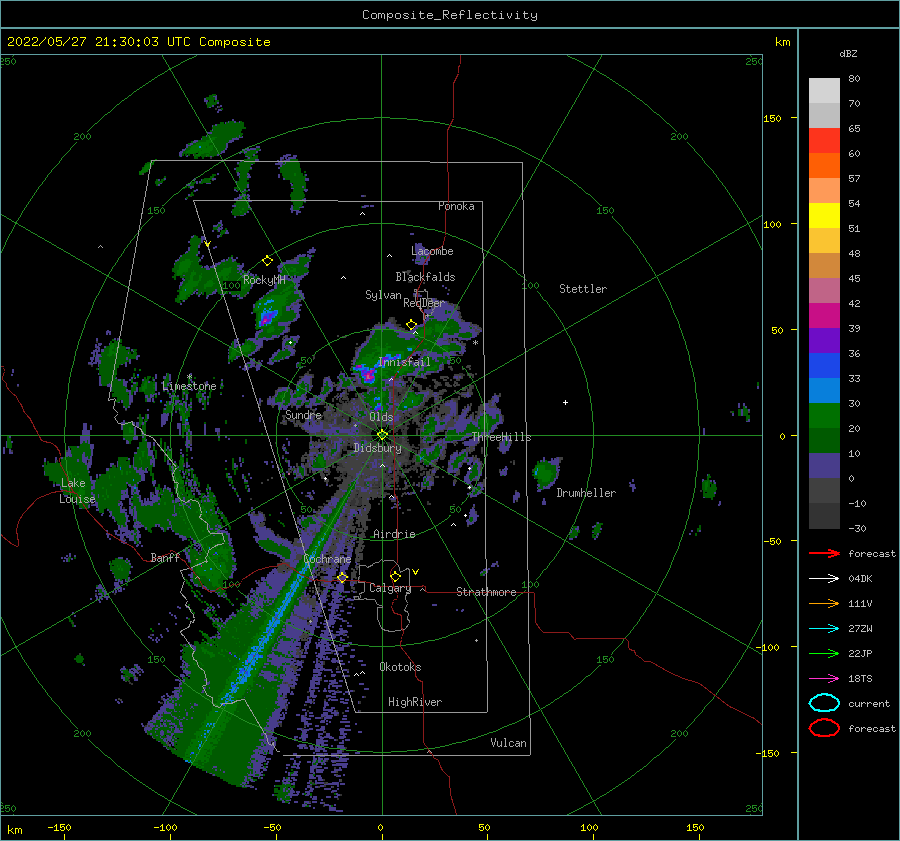Select yellow swatch between 54 and 51 dBZ
900x841 pixels.
click(x=824, y=215)
